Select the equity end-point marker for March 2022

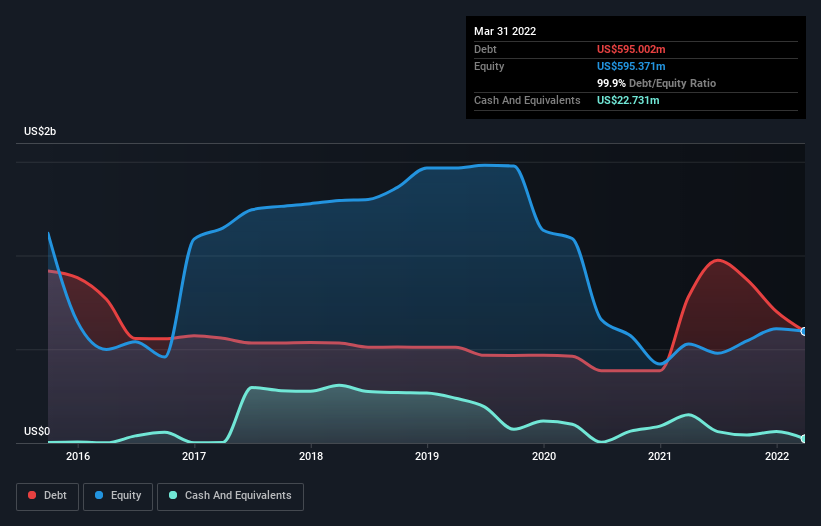point(804,331)
